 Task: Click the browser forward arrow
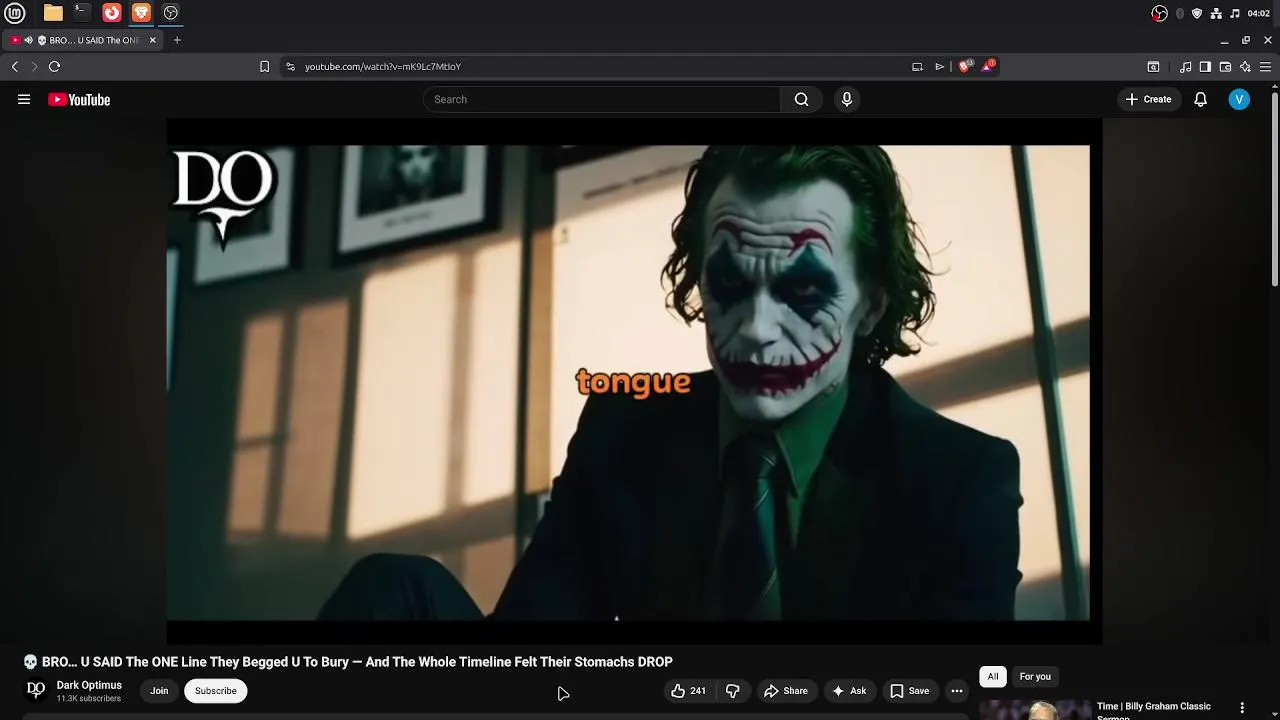(x=34, y=66)
